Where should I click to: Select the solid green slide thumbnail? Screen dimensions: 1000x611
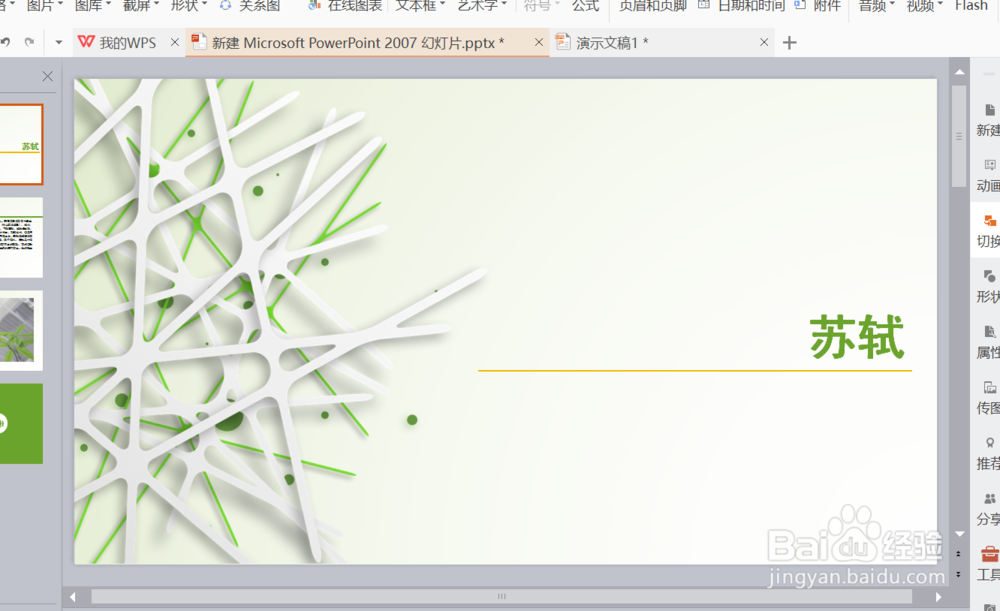coord(21,423)
